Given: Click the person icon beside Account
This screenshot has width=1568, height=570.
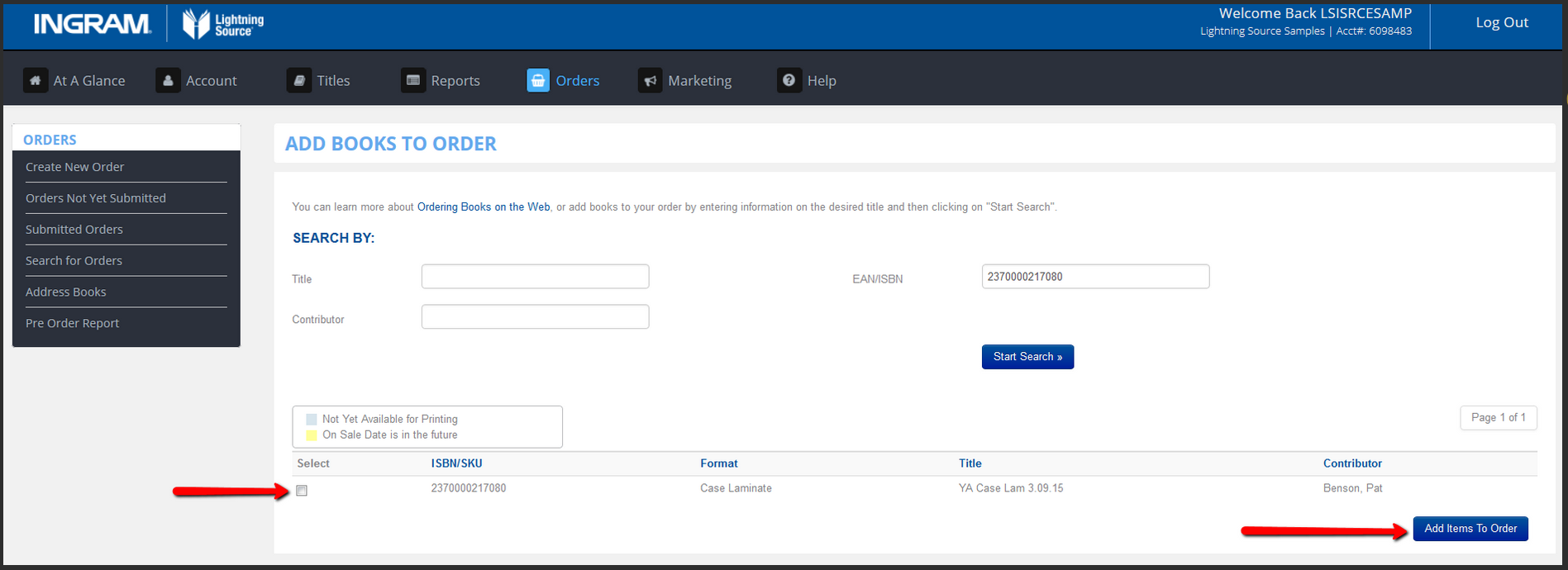Looking at the screenshot, I should coord(168,80).
